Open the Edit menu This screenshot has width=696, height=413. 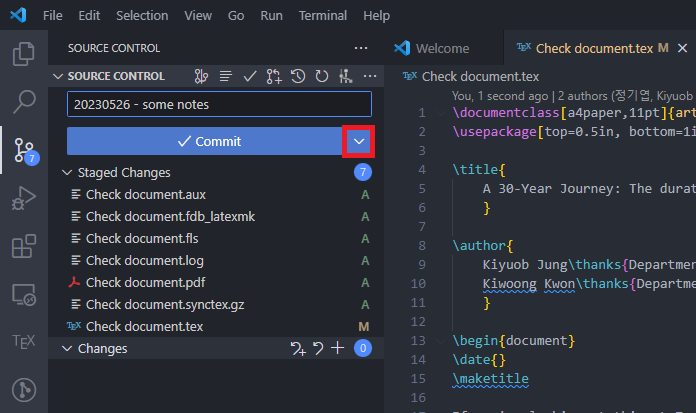tap(89, 16)
